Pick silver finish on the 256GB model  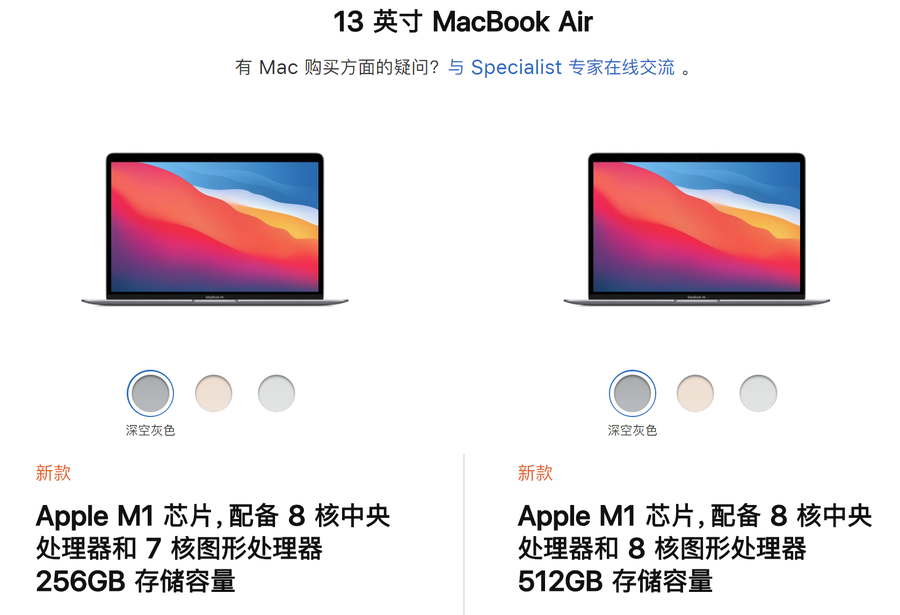(276, 393)
